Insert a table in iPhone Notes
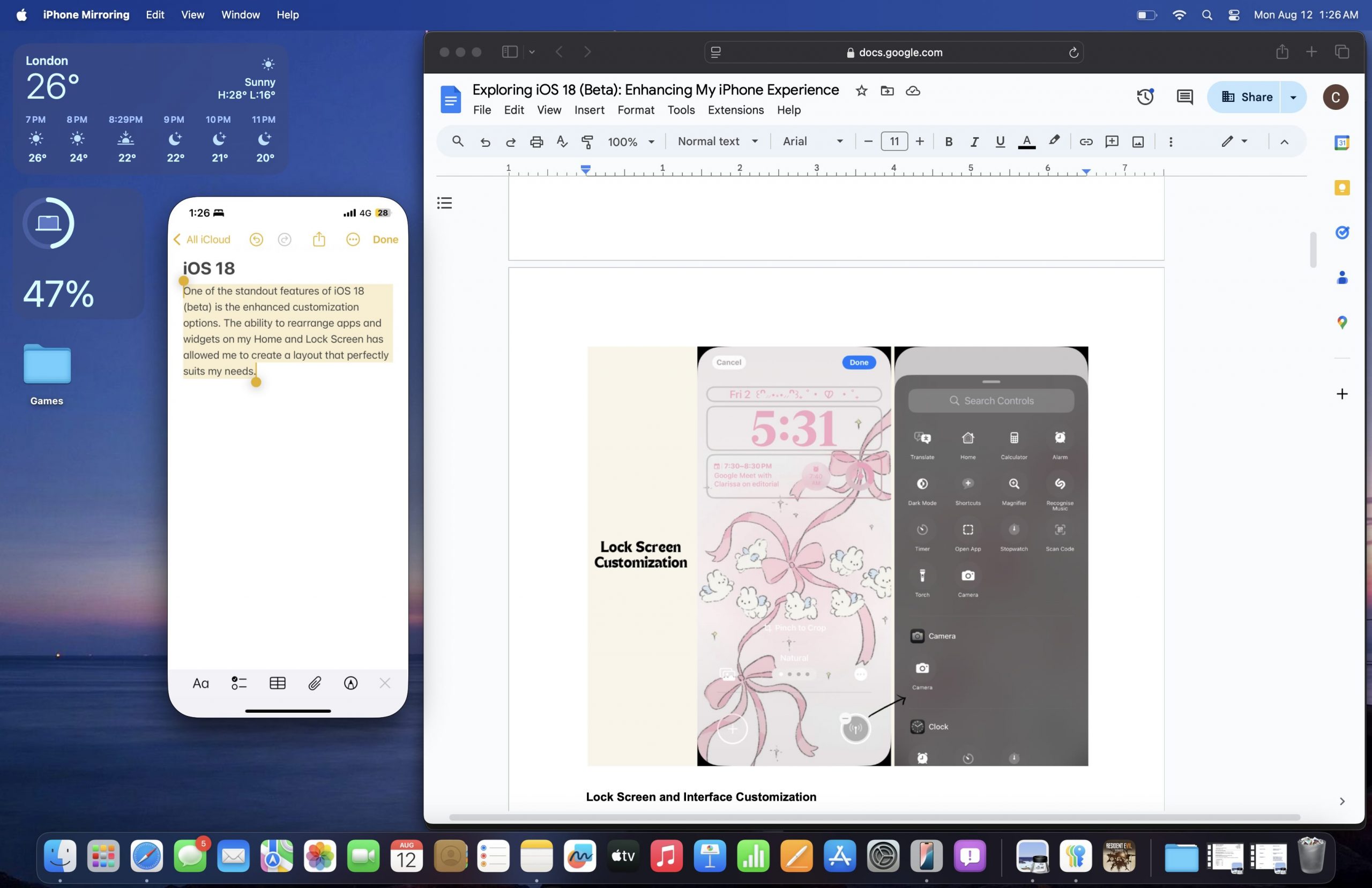Image resolution: width=1372 pixels, height=888 pixels. point(277,683)
